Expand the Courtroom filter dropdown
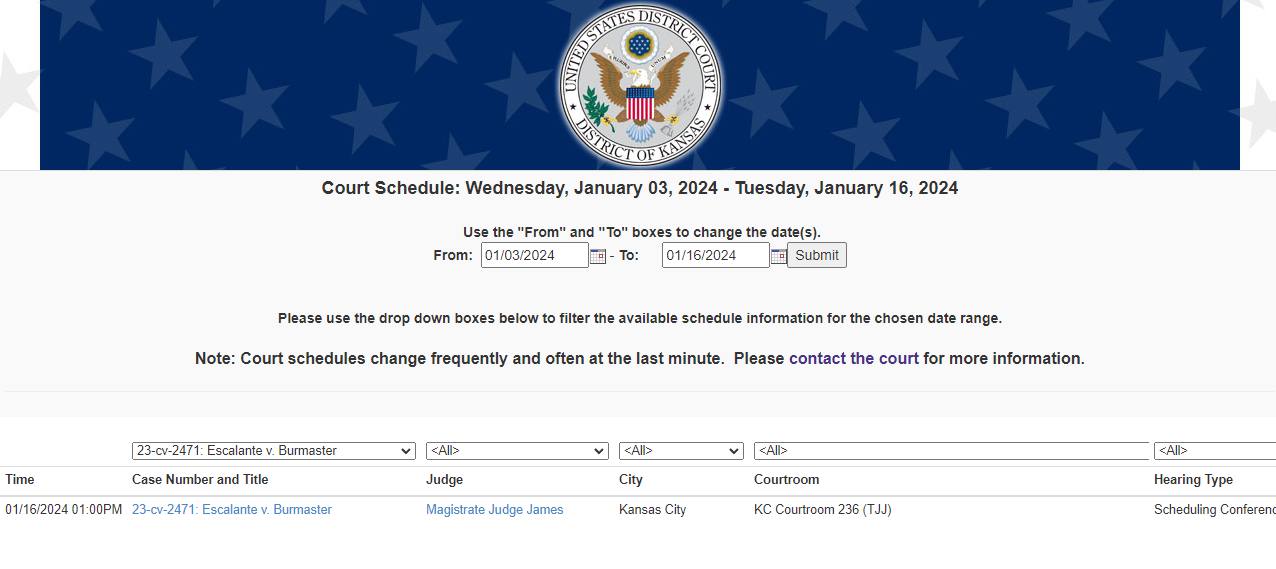Screen dimensions: 1276x569 (x=951, y=451)
